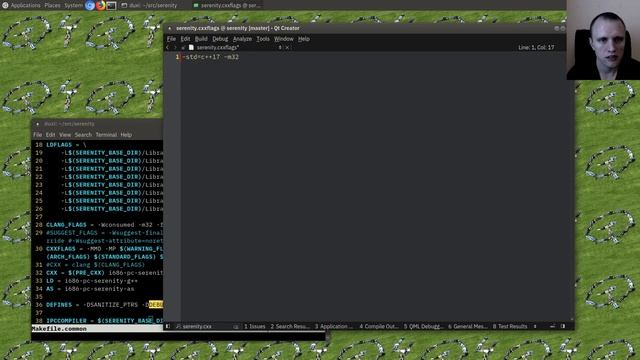Click CXXFLAGS on line 30 in terminal

[x=61, y=249]
